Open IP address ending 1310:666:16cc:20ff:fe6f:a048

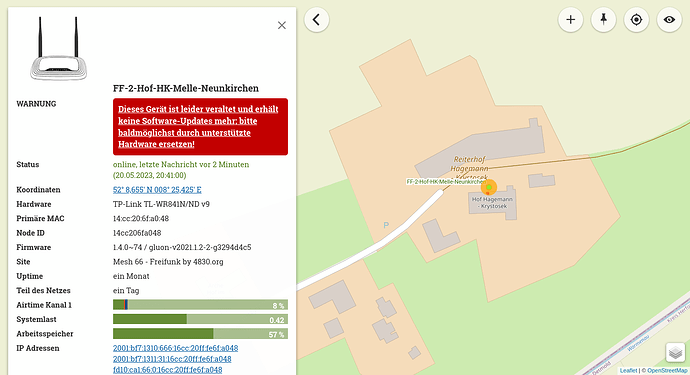pyautogui.click(x=175, y=348)
